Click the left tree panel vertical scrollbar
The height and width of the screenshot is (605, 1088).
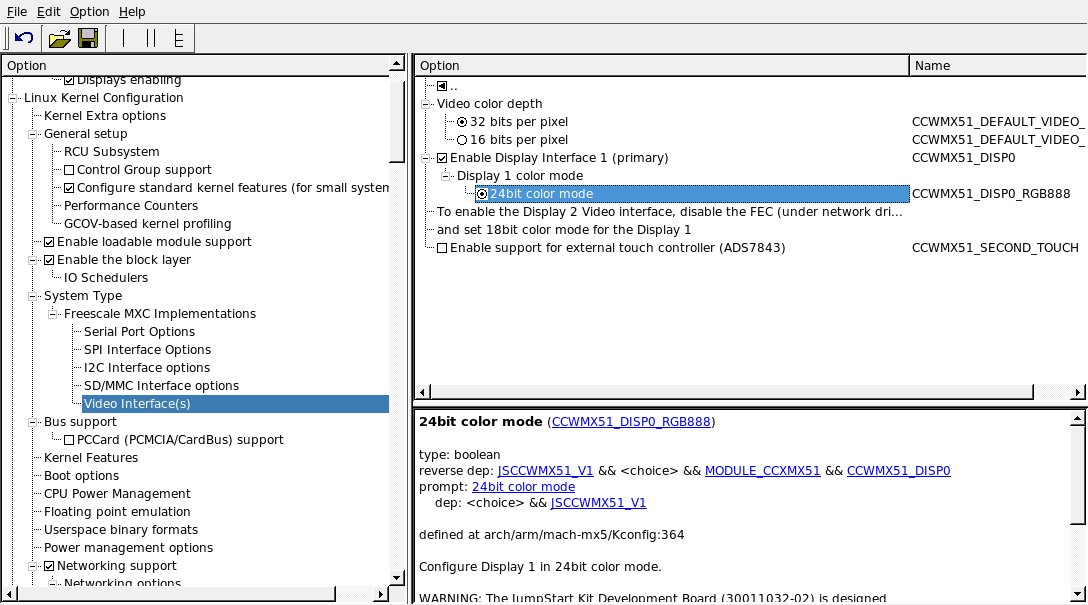click(398, 300)
